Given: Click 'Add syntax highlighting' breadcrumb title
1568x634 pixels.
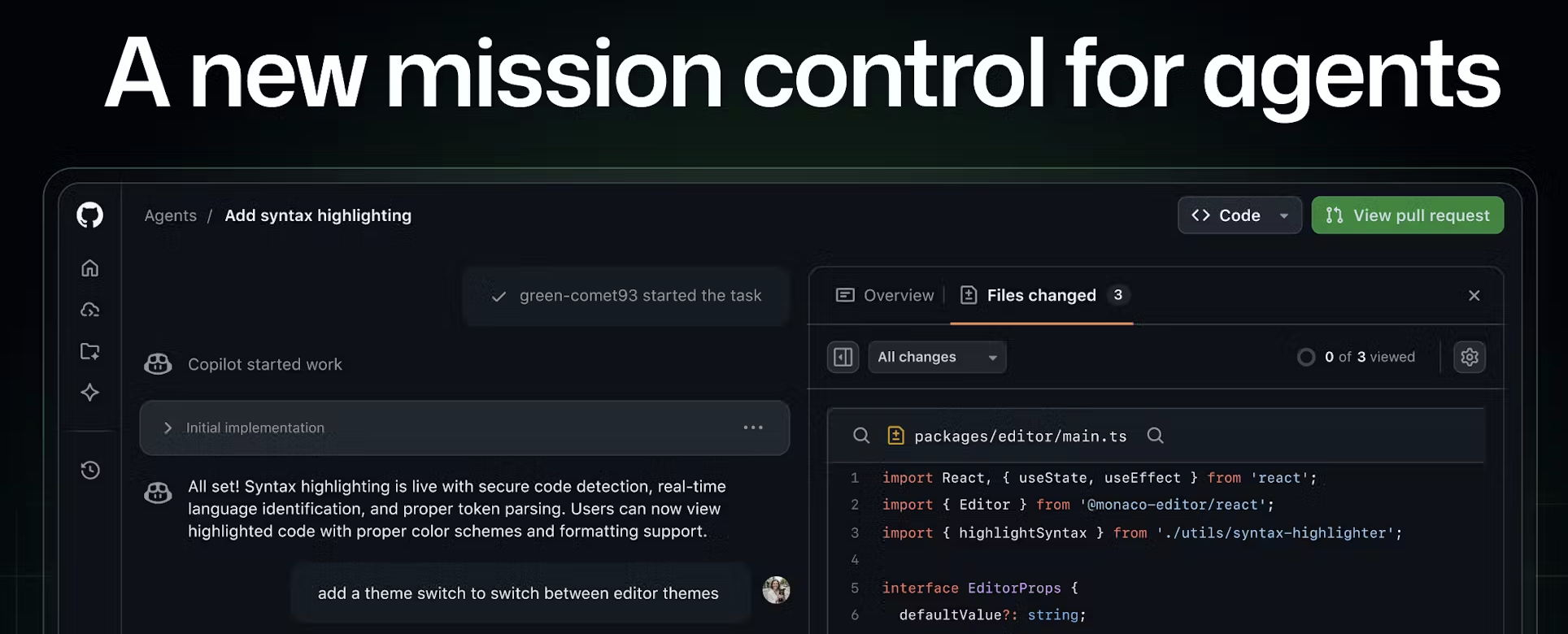Looking at the screenshot, I should coord(318,215).
